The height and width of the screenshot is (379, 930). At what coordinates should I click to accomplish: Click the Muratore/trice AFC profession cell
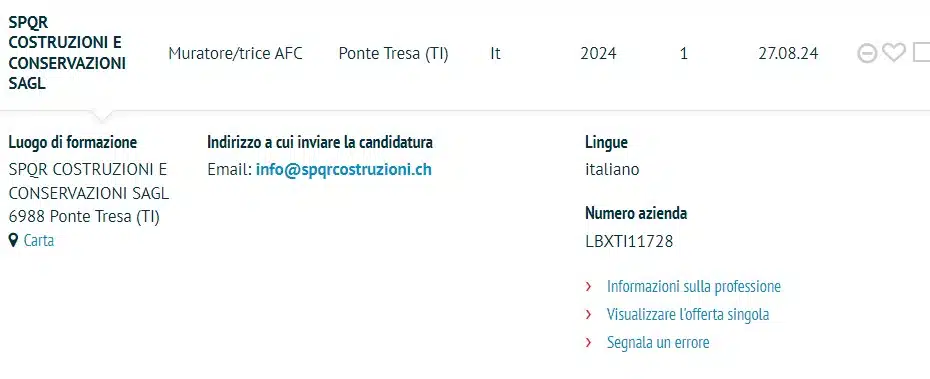coord(235,53)
